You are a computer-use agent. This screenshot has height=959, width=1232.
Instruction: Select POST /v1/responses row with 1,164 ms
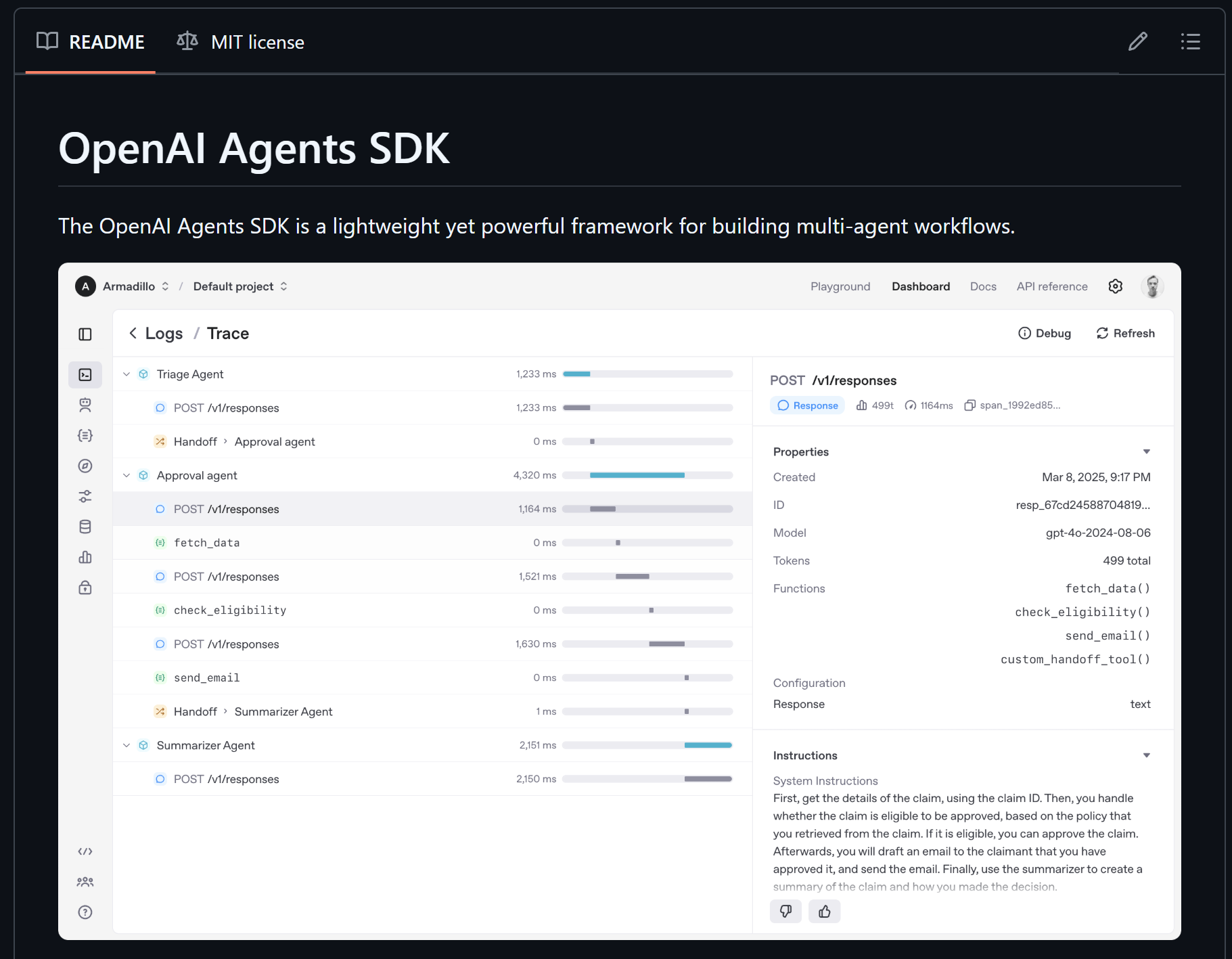(432, 509)
